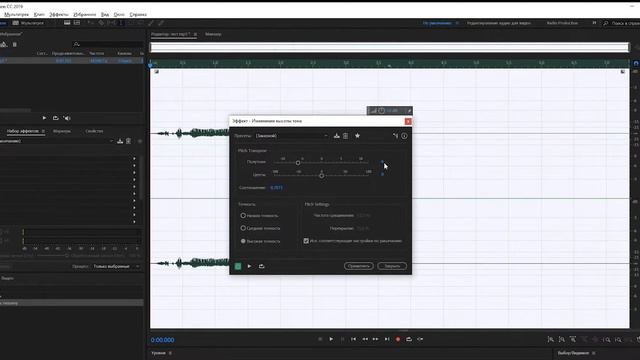Switch to Multitrack view via toolbar button
640x360 pixels.
point(27,23)
